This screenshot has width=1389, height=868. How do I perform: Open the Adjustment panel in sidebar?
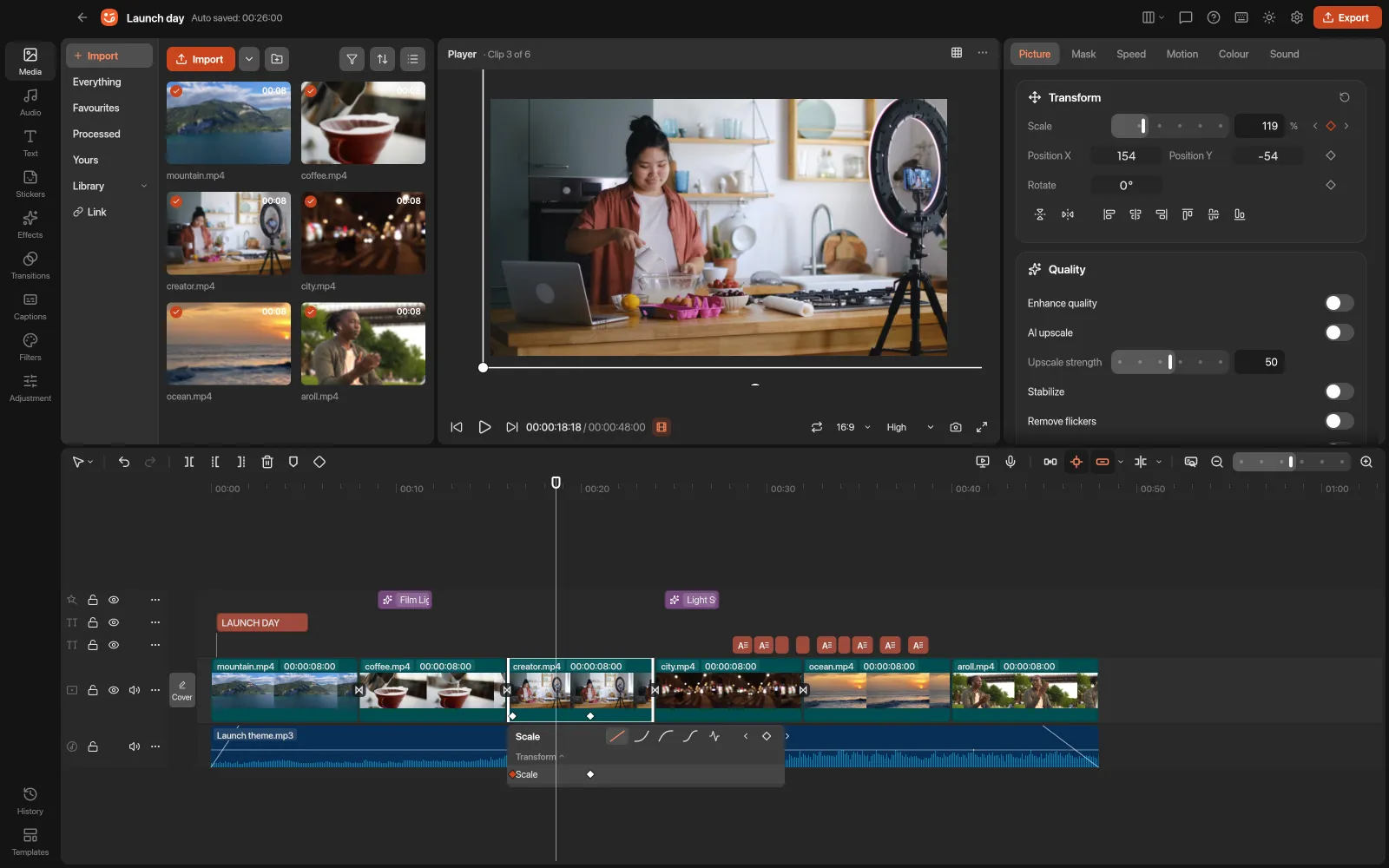point(30,387)
